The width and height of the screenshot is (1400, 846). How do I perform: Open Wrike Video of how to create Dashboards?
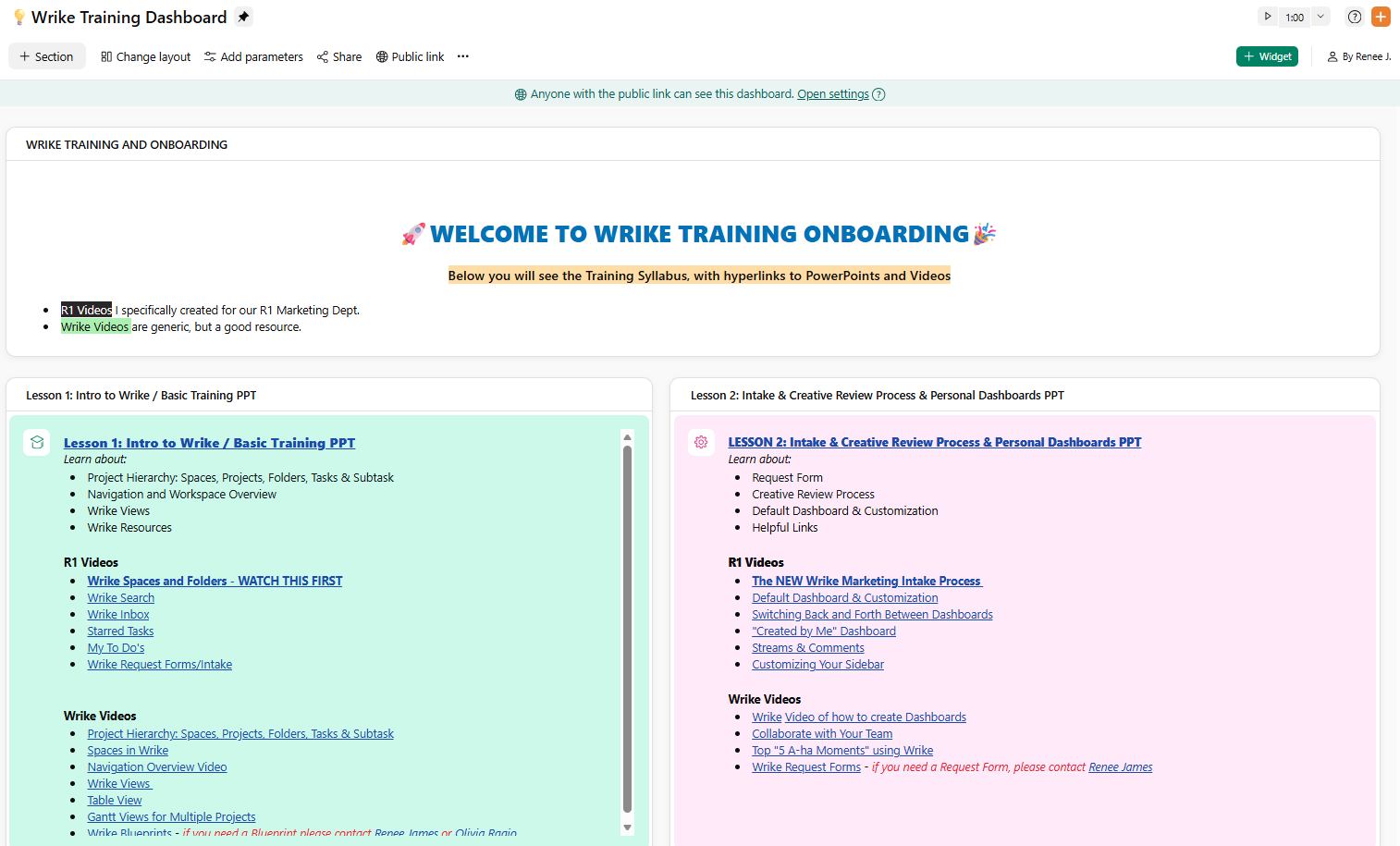tap(859, 717)
